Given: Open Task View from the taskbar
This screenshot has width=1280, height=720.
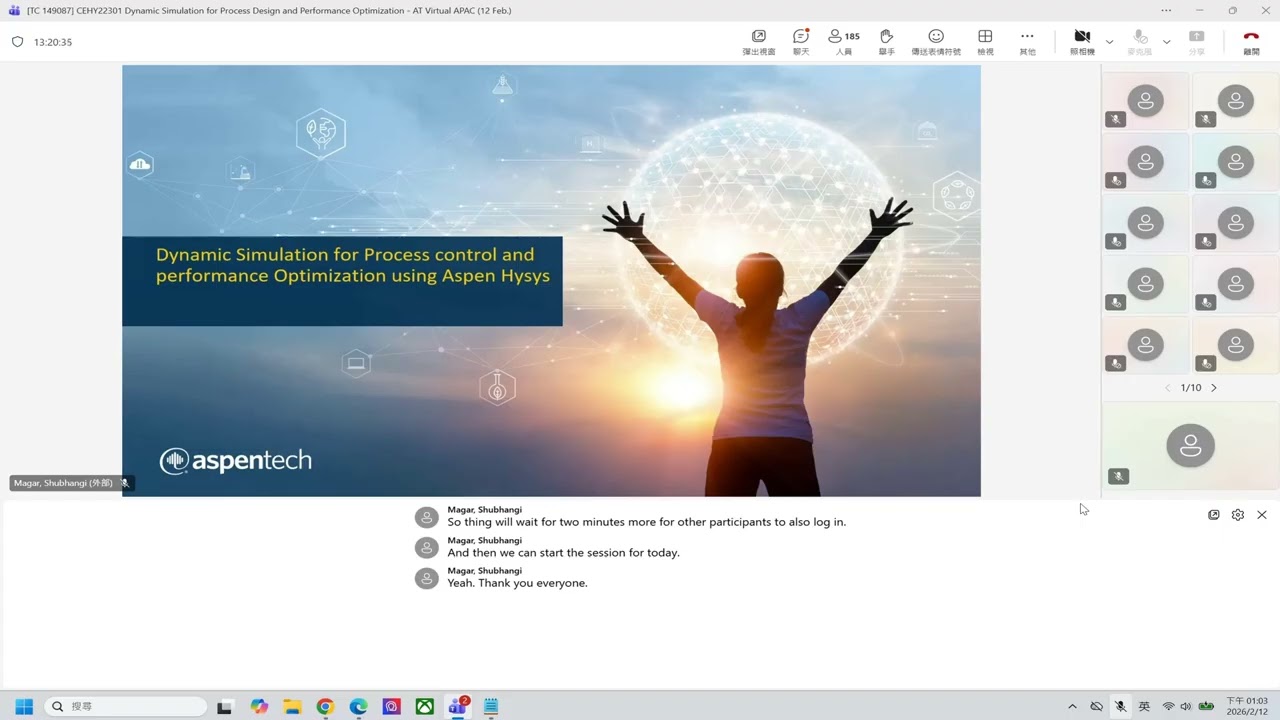Looking at the screenshot, I should pos(225,707).
